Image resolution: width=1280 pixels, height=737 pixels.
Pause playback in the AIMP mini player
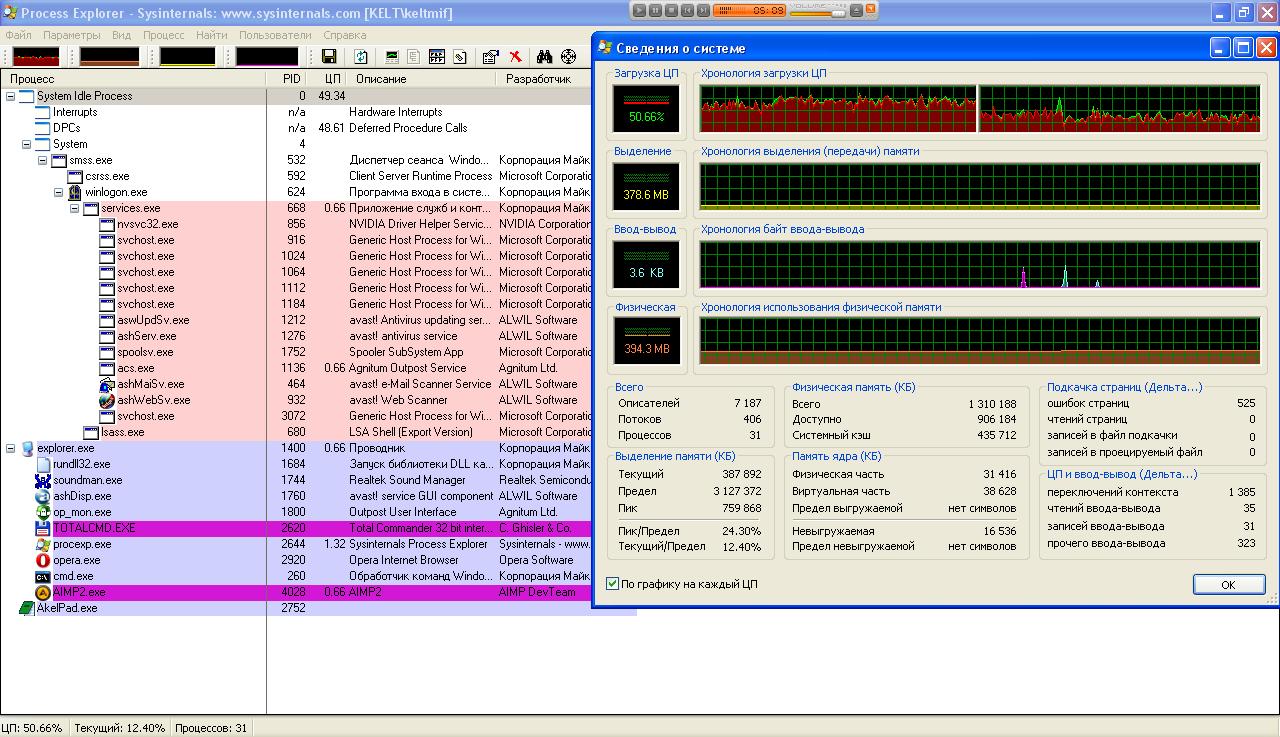[x=655, y=10]
